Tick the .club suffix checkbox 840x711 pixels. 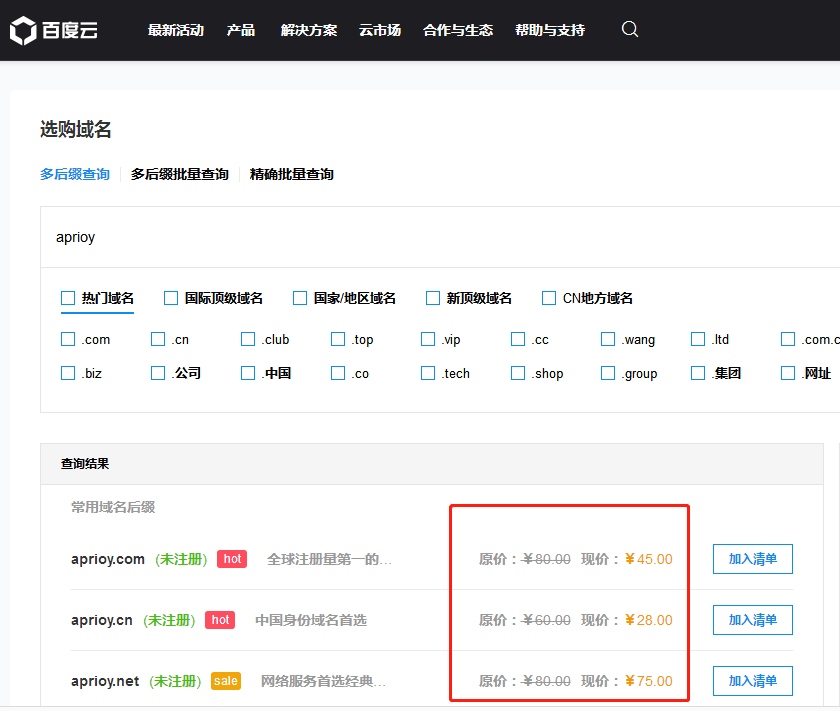pos(248,339)
